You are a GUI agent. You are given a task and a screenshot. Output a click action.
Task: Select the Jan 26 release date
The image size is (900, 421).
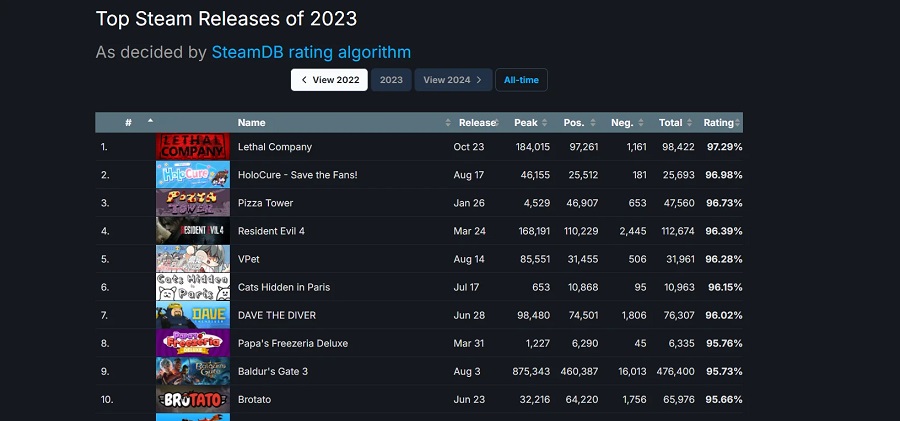tap(468, 203)
